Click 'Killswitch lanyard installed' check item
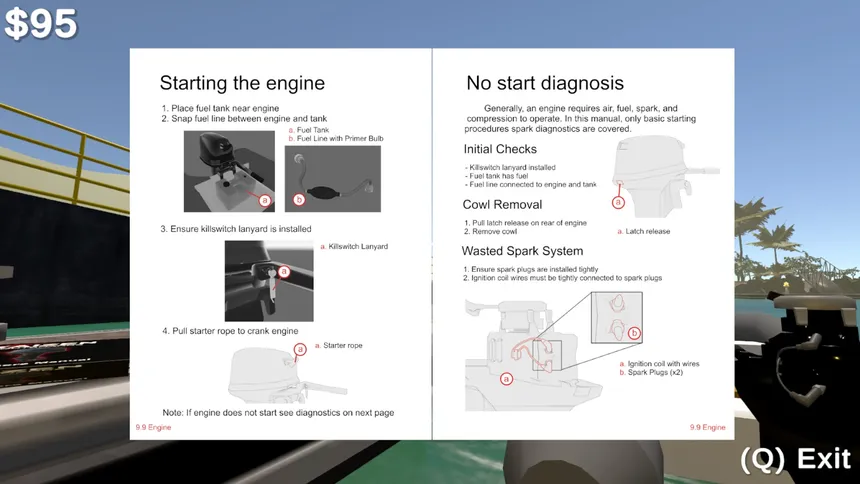The height and width of the screenshot is (484, 860). [x=510, y=167]
